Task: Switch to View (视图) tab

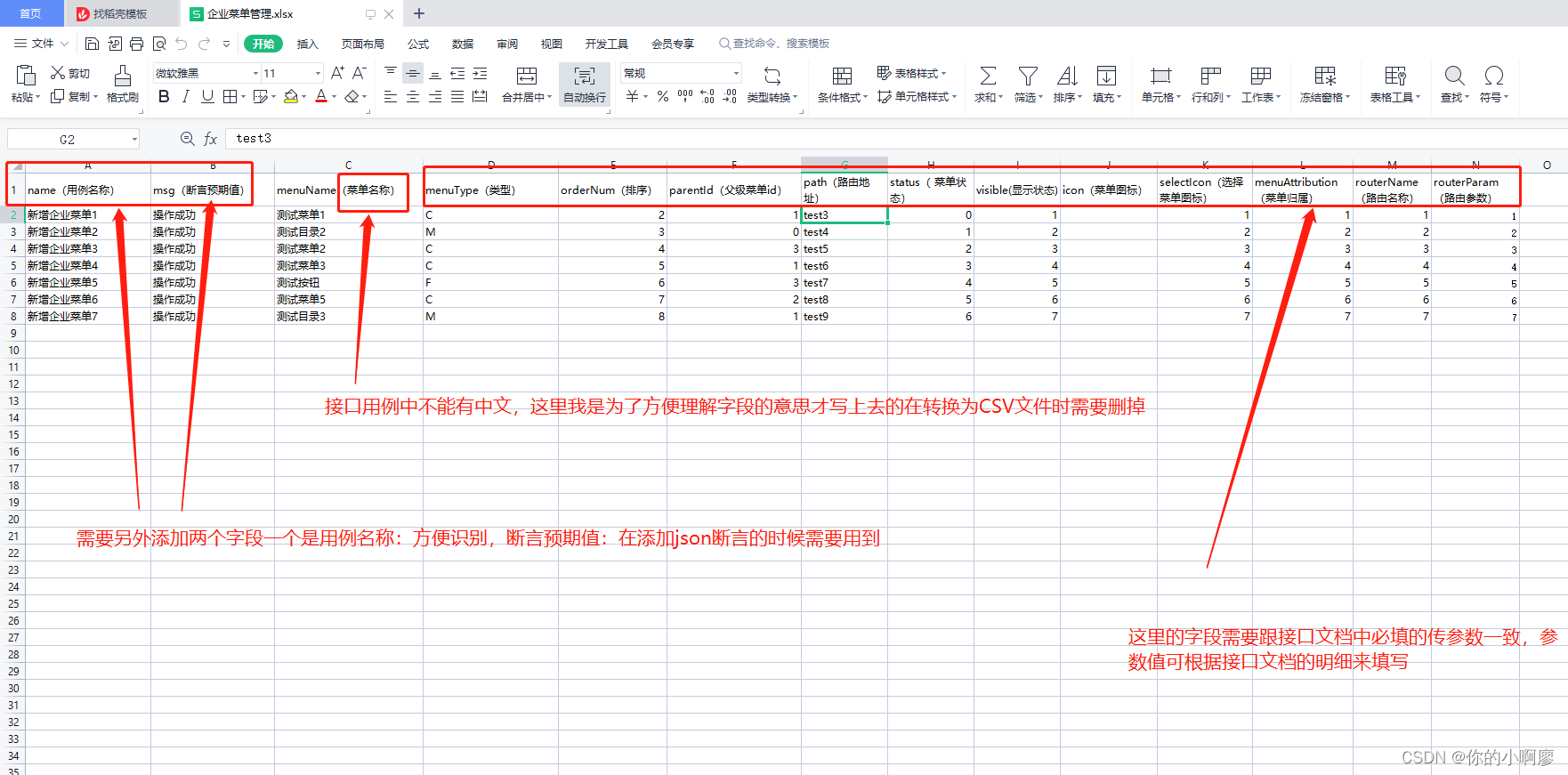Action: [552, 44]
